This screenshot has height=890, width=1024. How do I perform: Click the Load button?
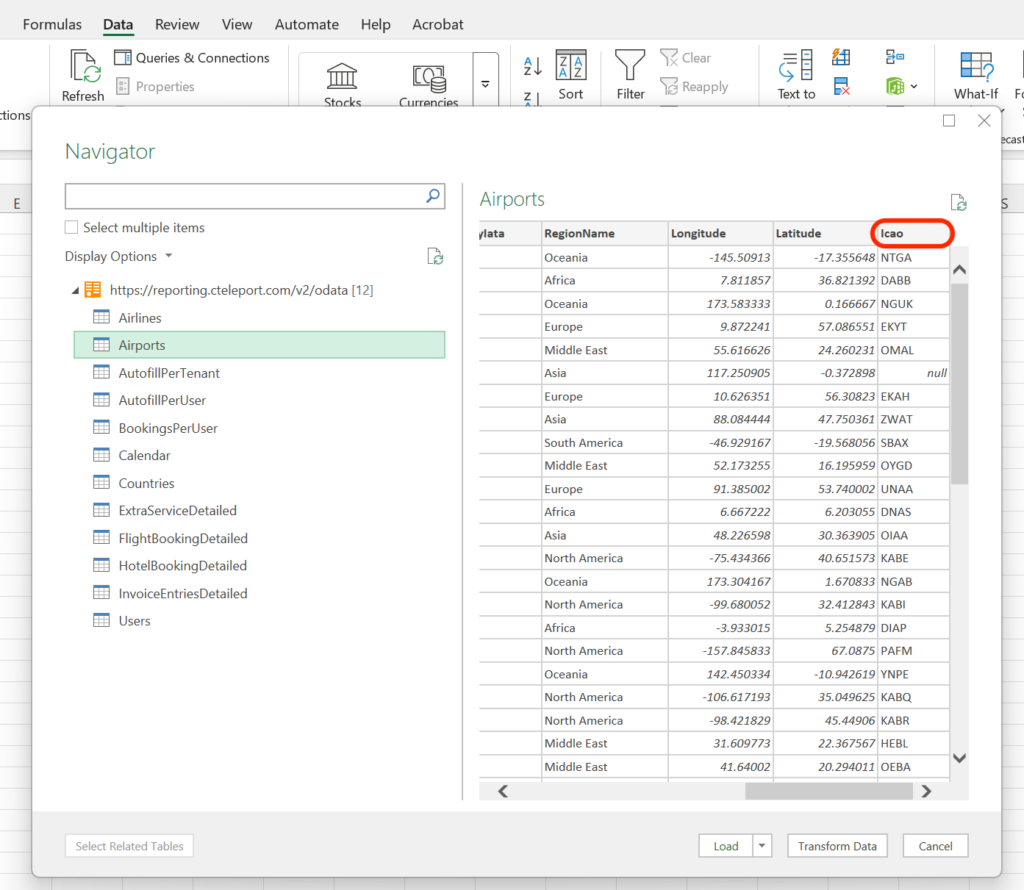point(726,846)
